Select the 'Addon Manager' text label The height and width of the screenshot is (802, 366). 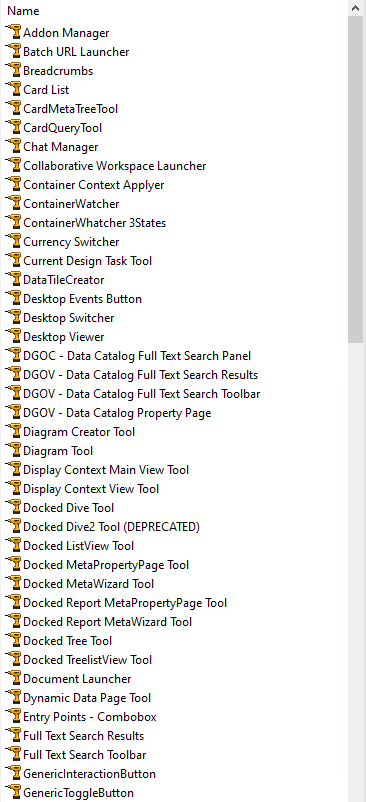(x=66, y=33)
